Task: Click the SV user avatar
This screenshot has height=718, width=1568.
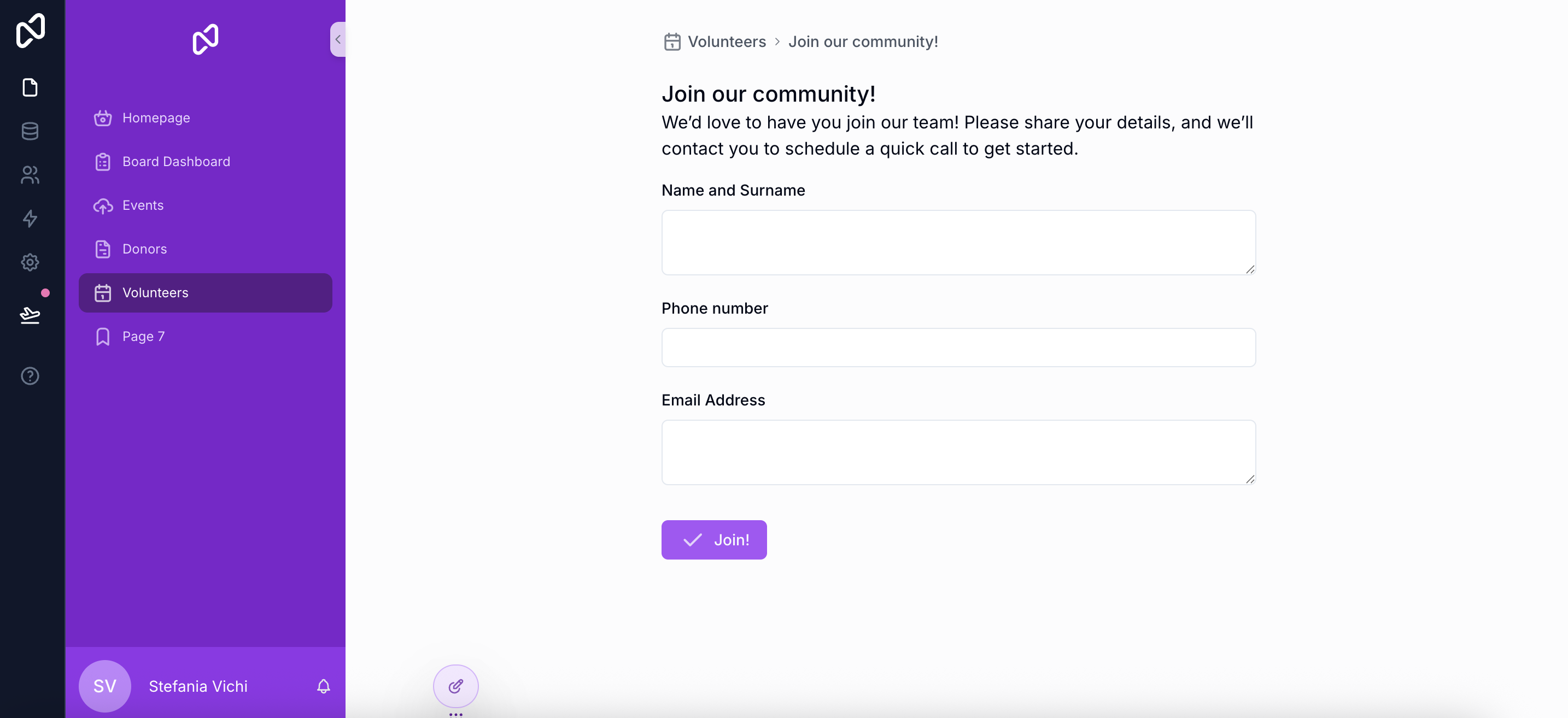Action: pos(104,686)
